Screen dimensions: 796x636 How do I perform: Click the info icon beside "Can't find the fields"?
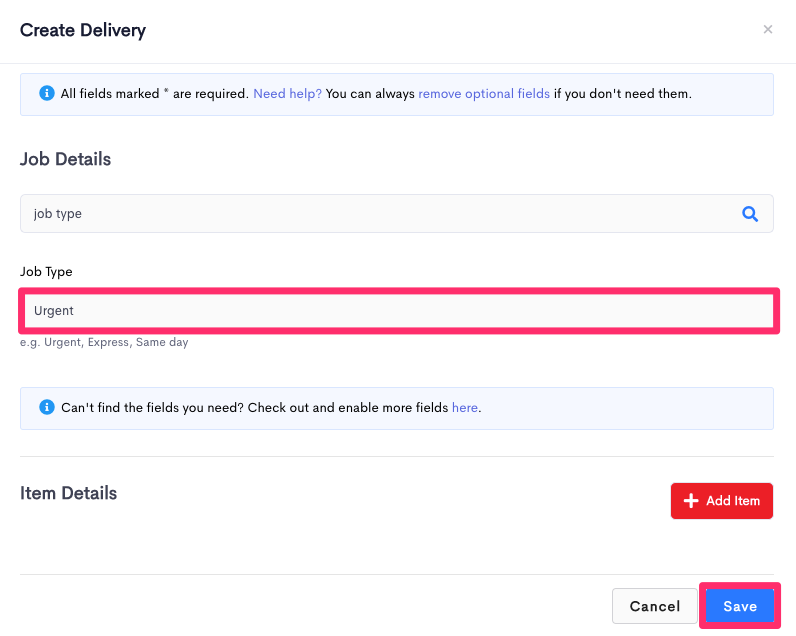tap(47, 407)
